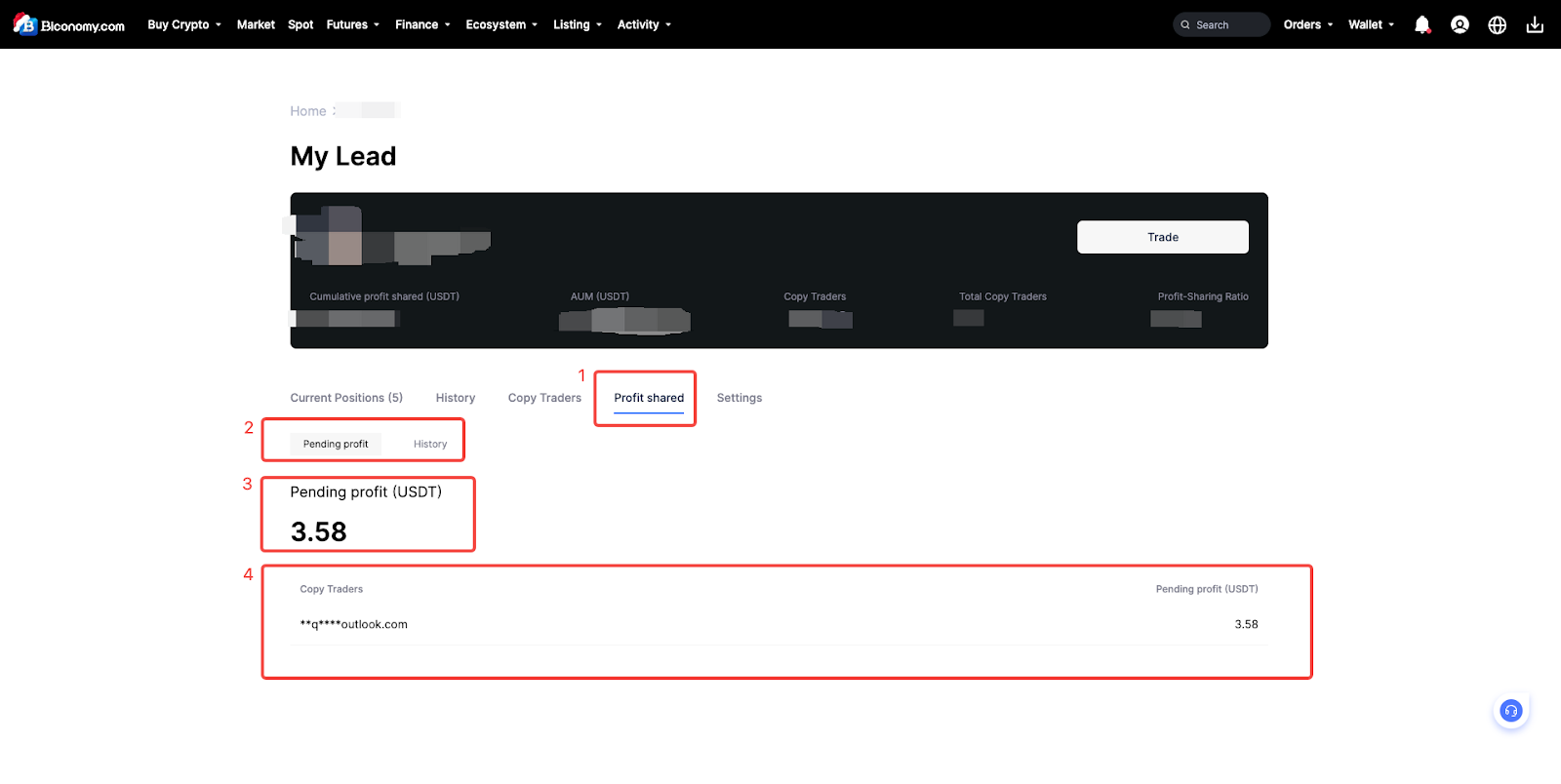Select the Profit shared tab
The height and width of the screenshot is (784, 1561).
pos(649,398)
